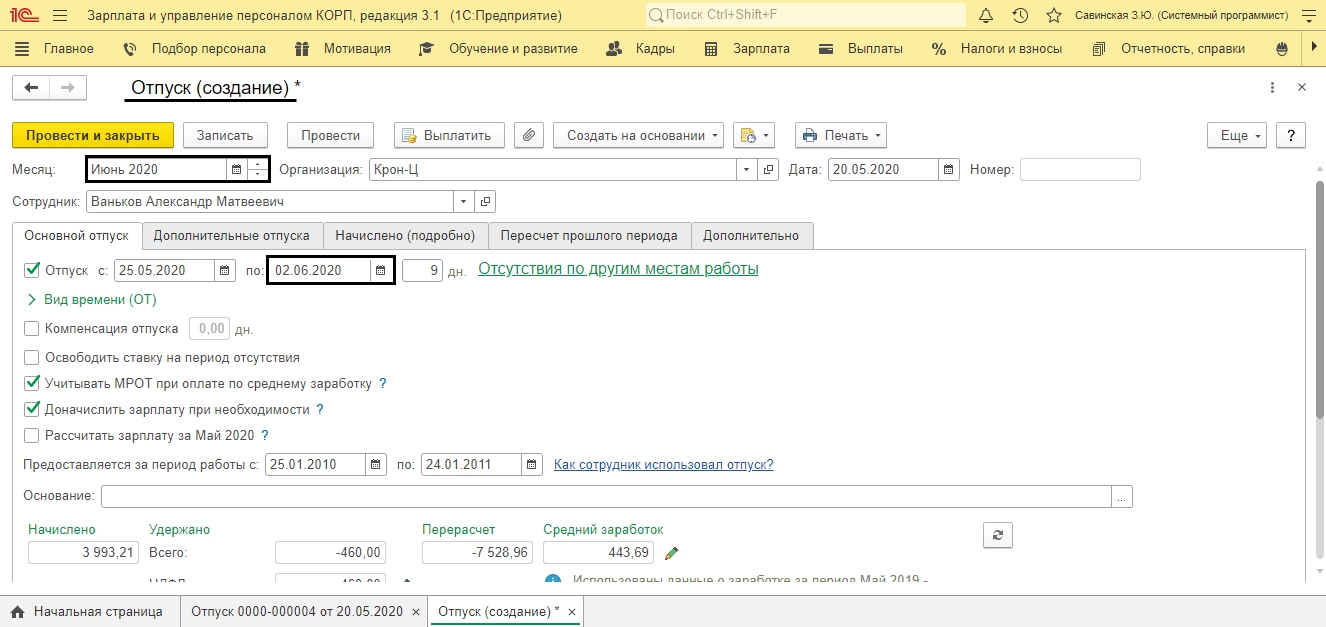Open Основание selection ellipsis button
The width and height of the screenshot is (1326, 627).
click(1122, 497)
